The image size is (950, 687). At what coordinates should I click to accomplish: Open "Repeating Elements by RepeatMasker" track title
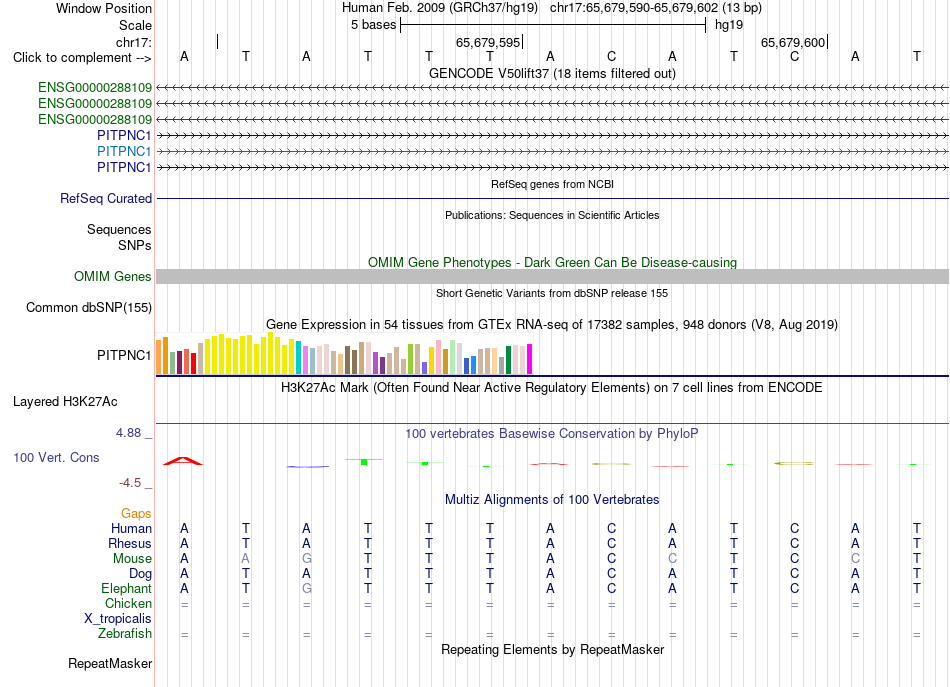point(552,649)
